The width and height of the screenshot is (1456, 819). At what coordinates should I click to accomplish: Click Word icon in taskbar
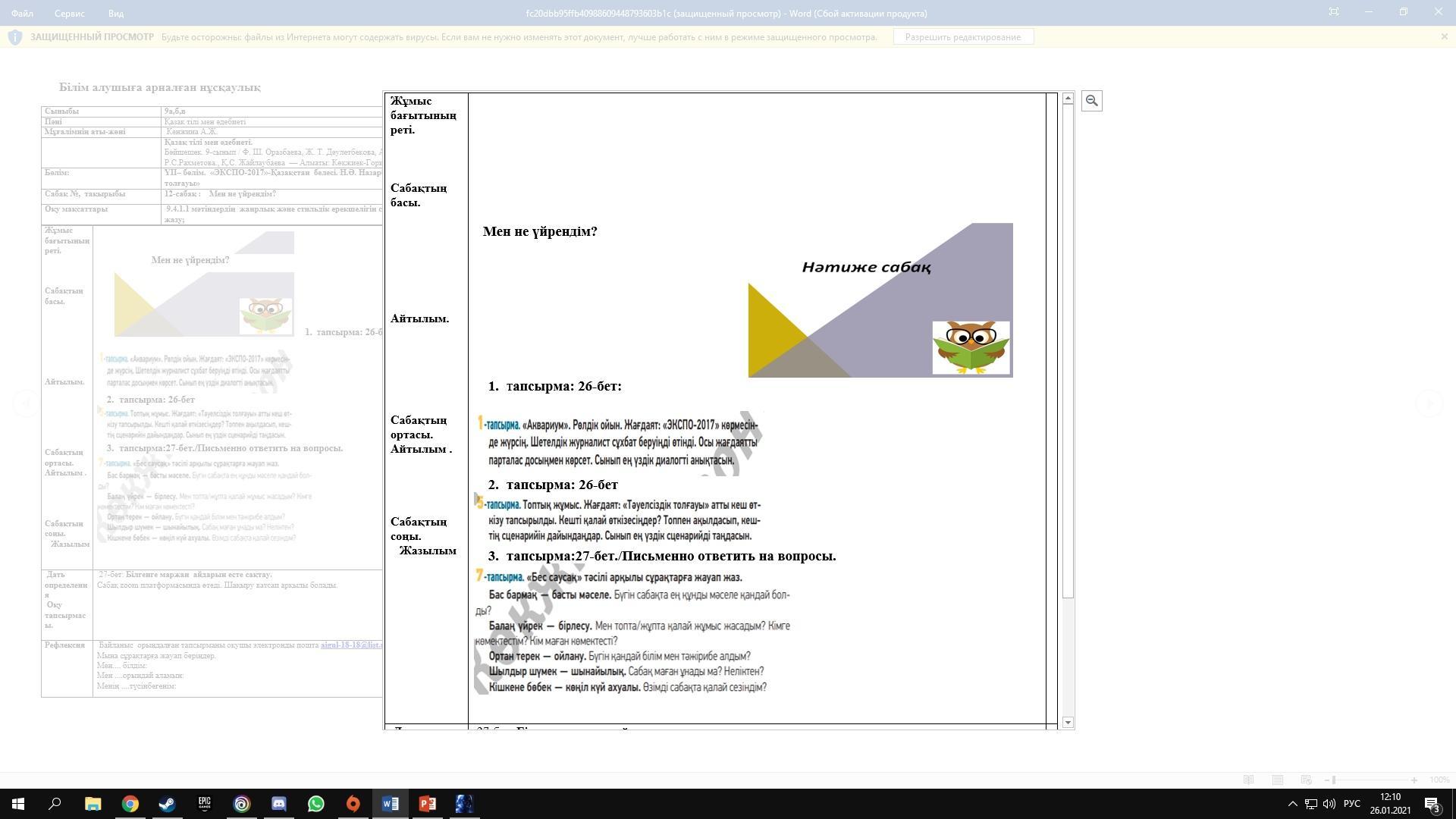tap(391, 804)
